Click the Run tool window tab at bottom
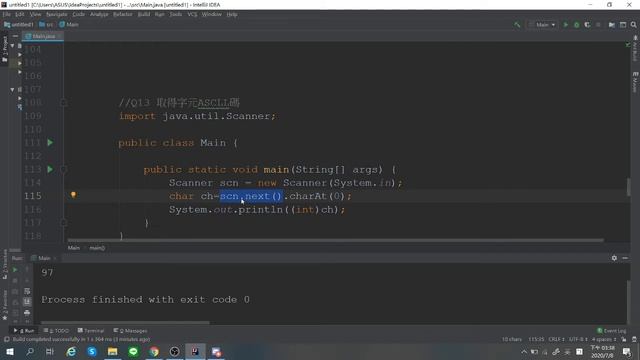 (24, 331)
